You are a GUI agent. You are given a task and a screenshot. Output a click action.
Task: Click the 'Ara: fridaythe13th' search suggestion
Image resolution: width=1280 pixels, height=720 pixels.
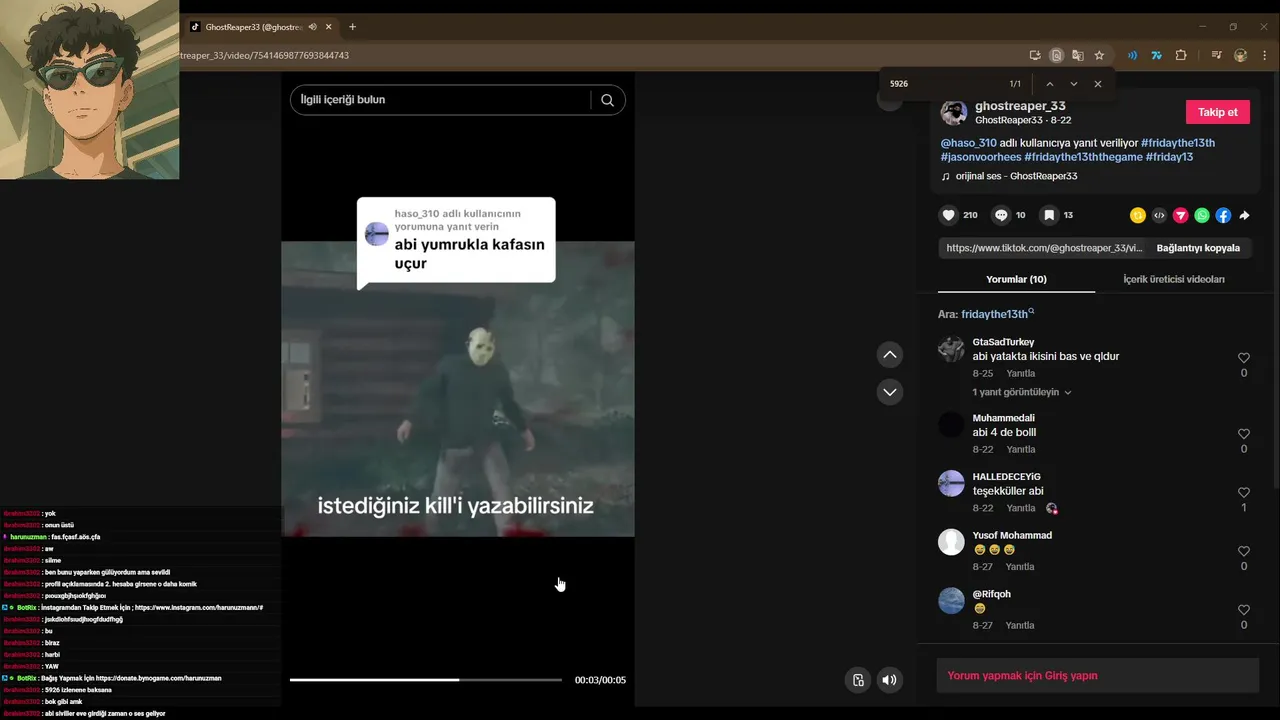(x=986, y=314)
